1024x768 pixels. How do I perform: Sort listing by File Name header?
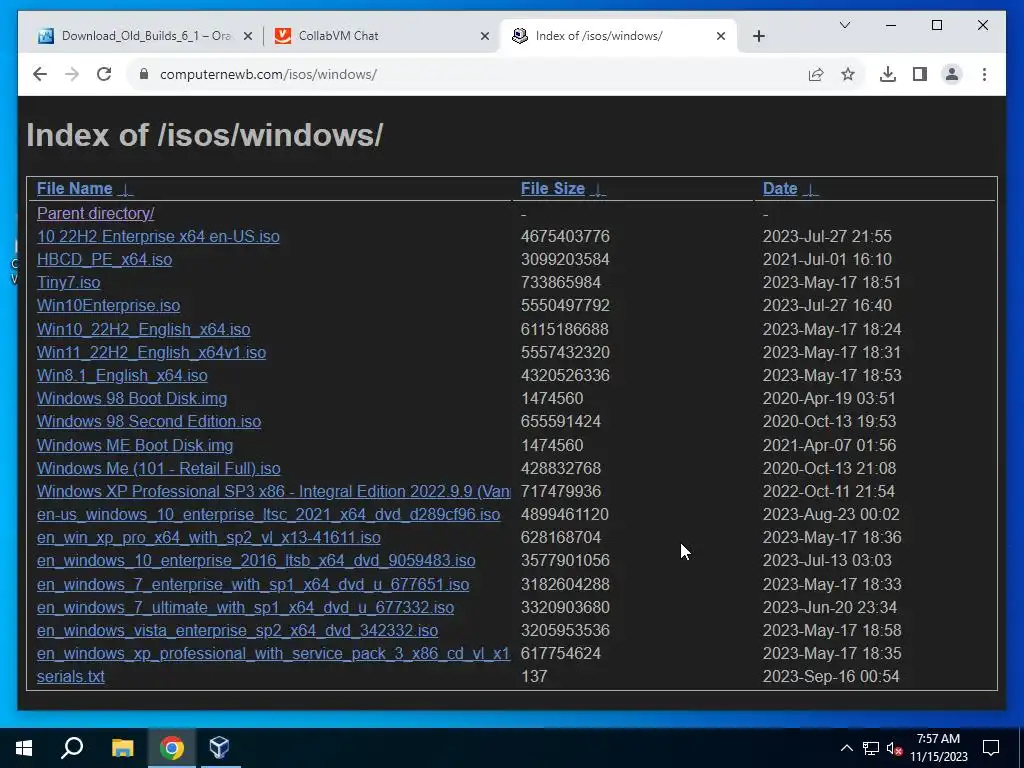(x=74, y=189)
